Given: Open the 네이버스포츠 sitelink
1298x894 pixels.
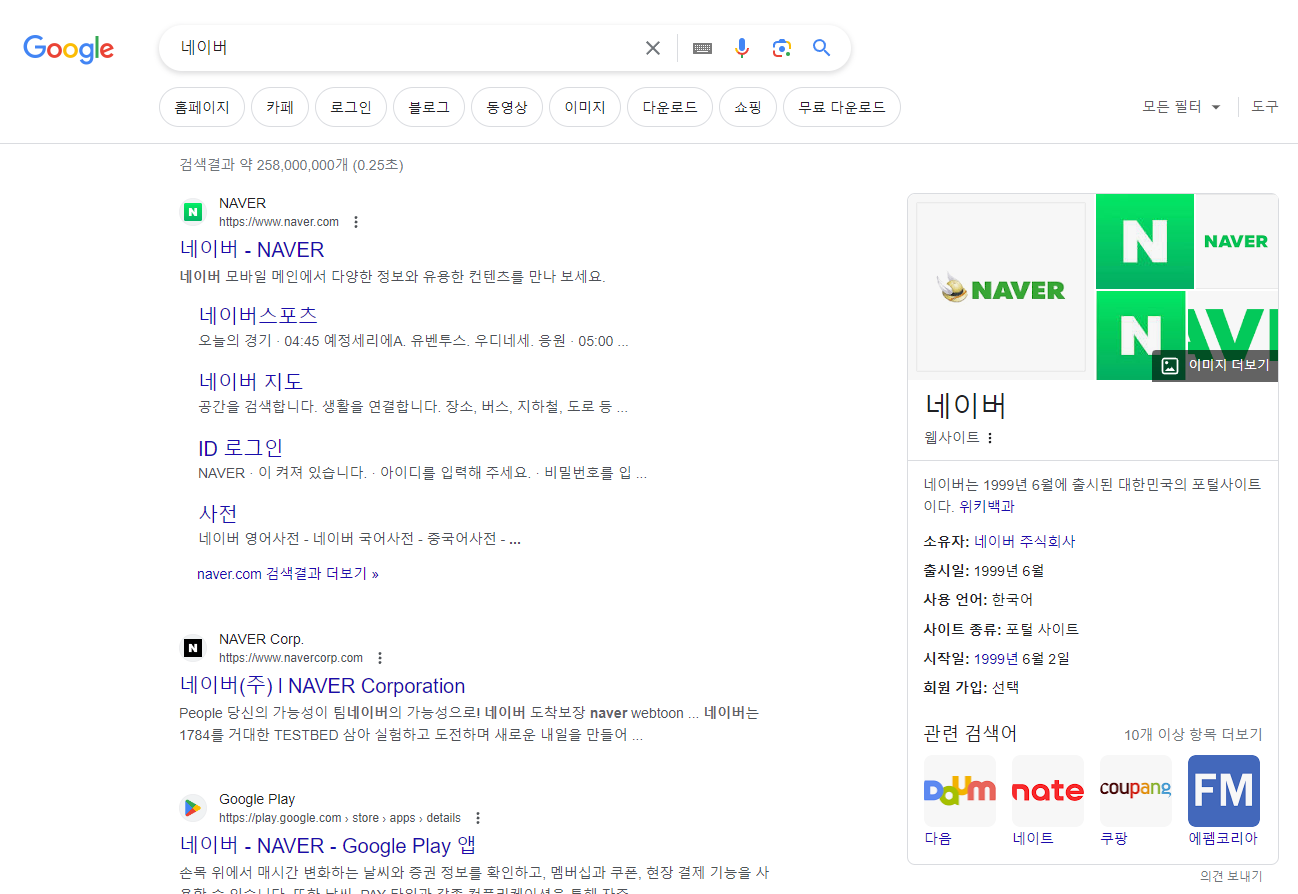Looking at the screenshot, I should click(258, 315).
